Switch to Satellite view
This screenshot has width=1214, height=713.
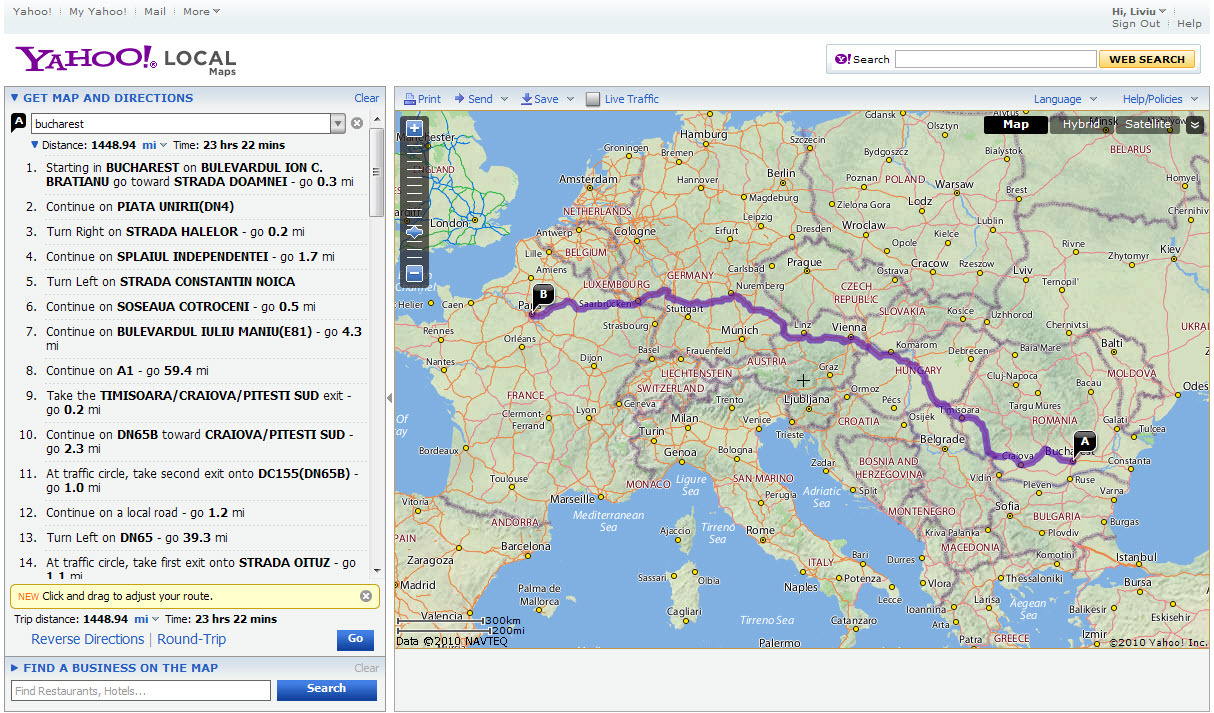1148,125
